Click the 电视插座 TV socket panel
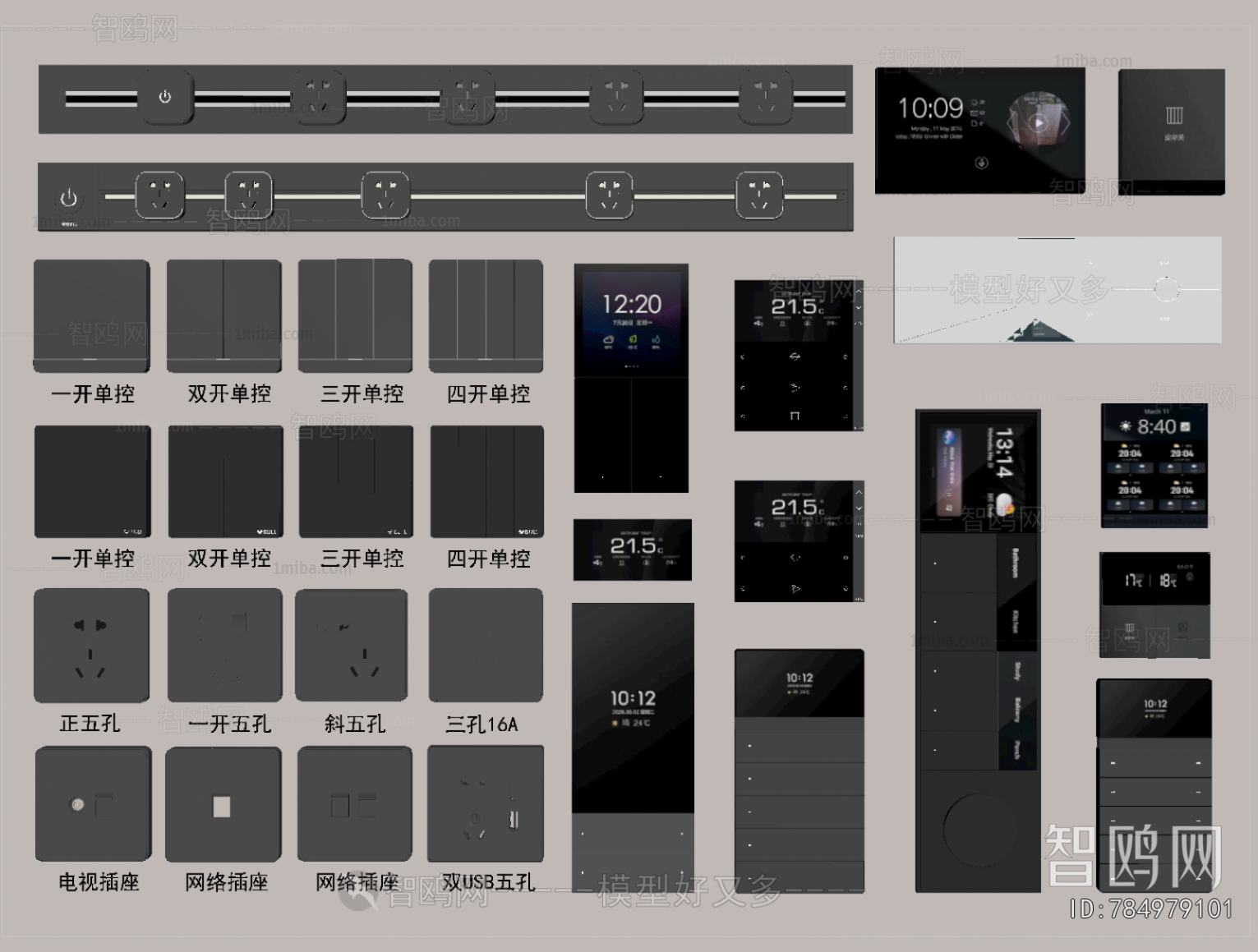The height and width of the screenshot is (952, 1258). pyautogui.click(x=93, y=804)
